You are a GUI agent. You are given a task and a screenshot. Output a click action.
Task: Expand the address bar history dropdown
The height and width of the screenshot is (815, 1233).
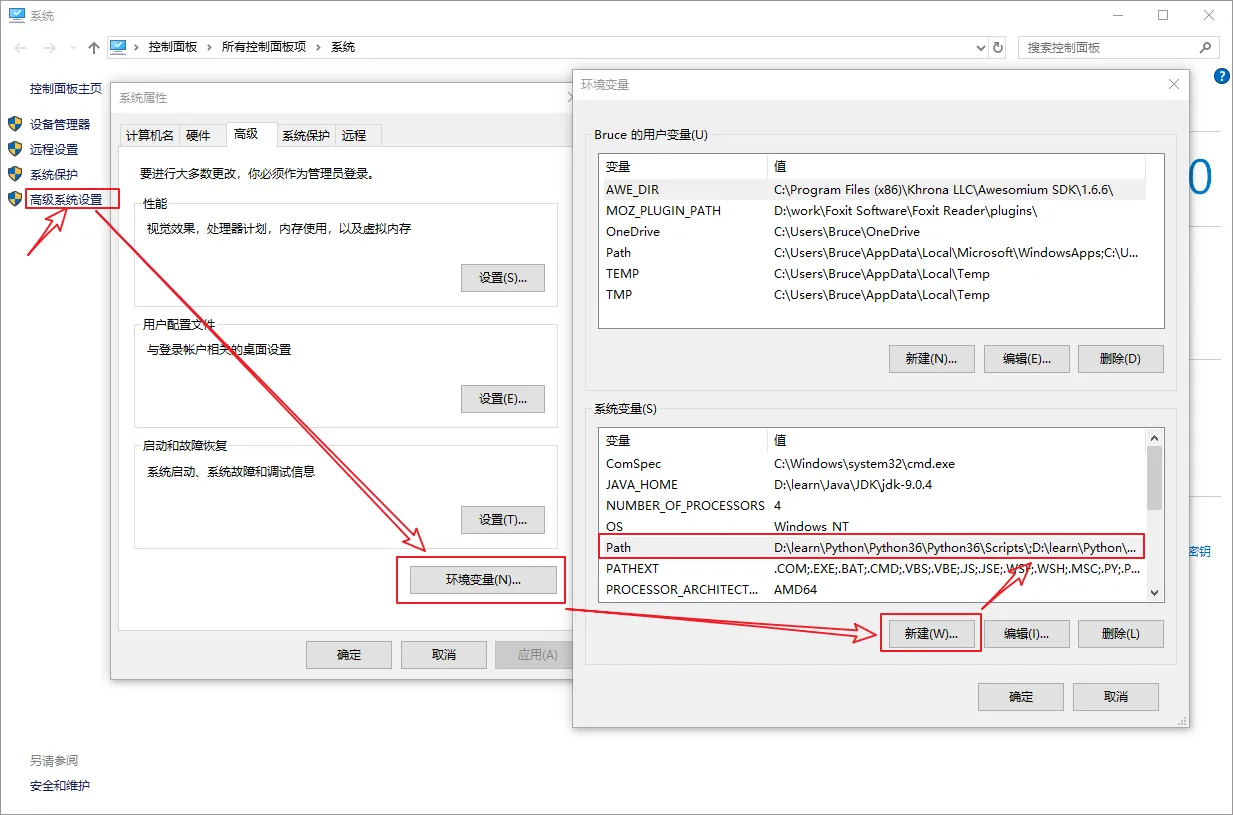(x=980, y=47)
